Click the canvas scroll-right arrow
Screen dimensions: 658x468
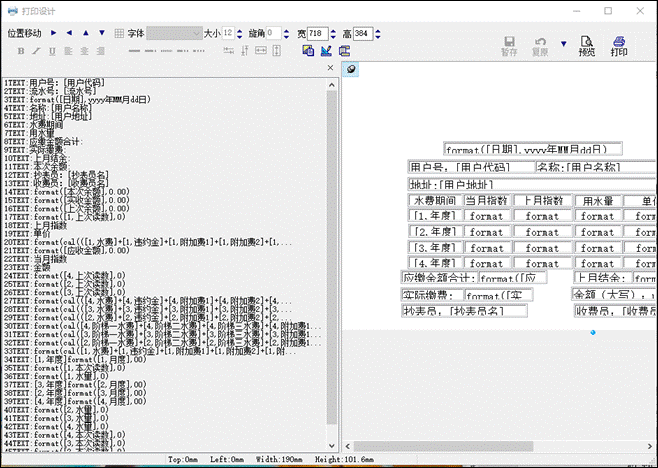(x=650, y=446)
